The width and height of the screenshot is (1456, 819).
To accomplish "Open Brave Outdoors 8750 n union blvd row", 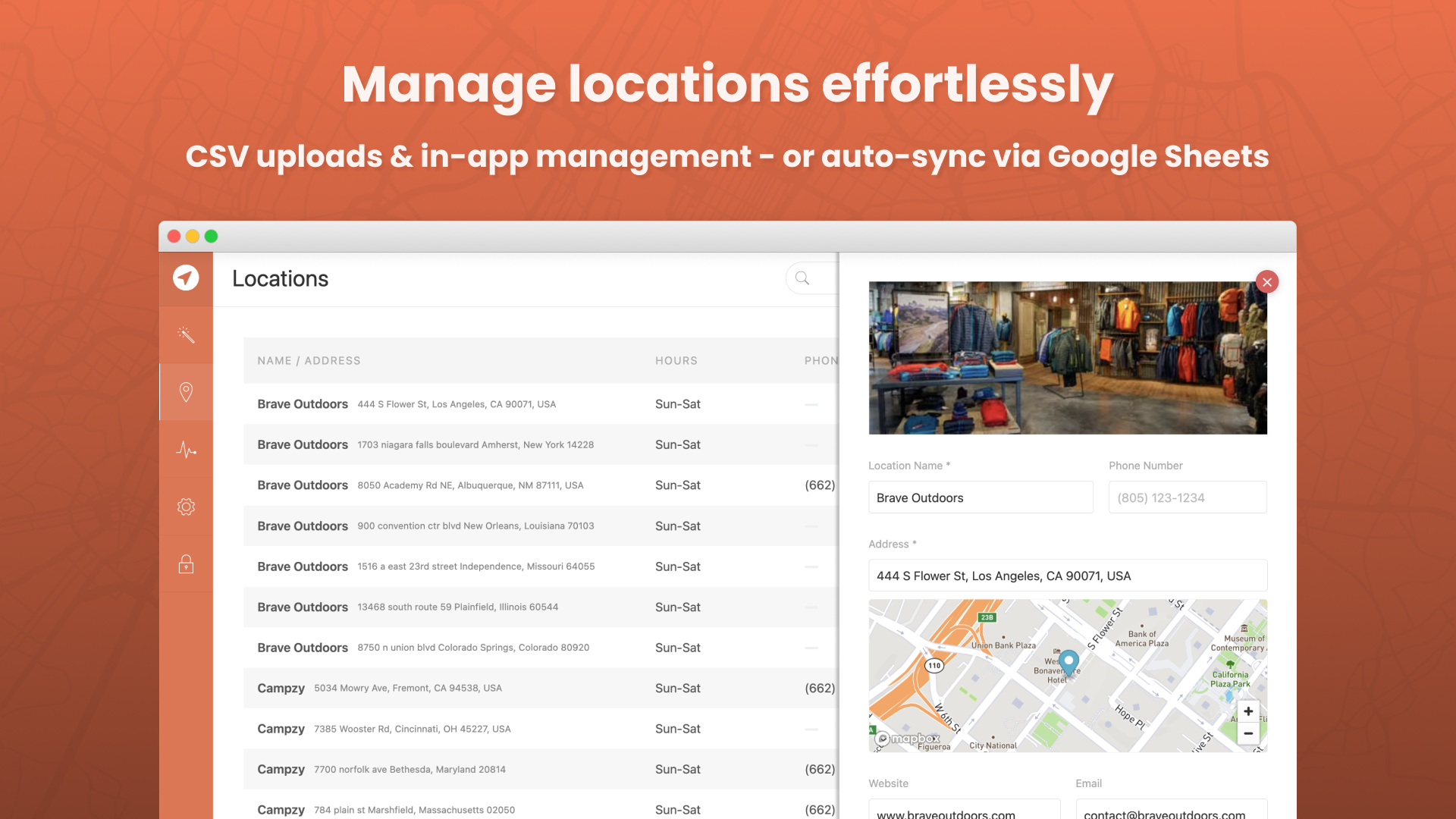I will pos(541,648).
